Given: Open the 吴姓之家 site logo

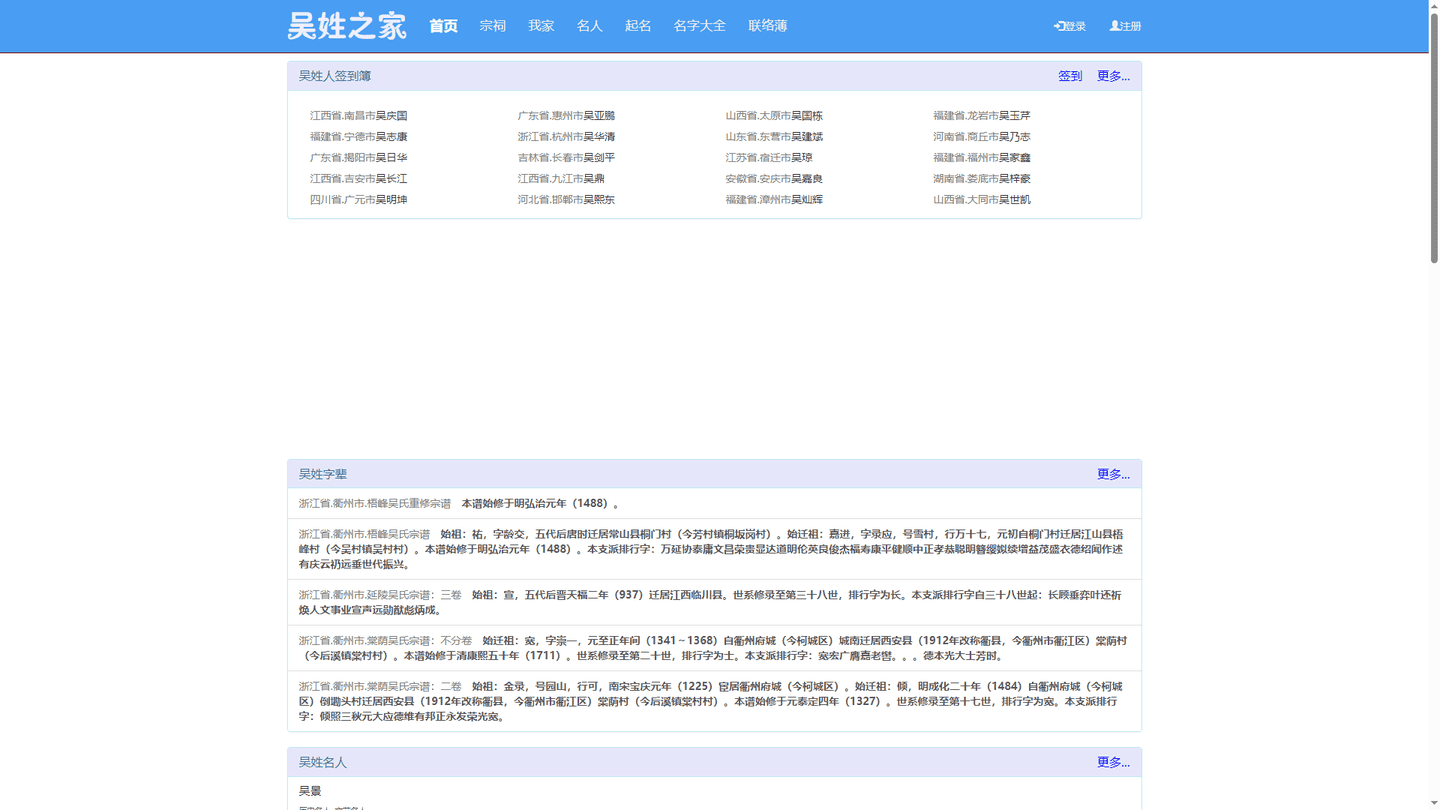Looking at the screenshot, I should click(347, 26).
